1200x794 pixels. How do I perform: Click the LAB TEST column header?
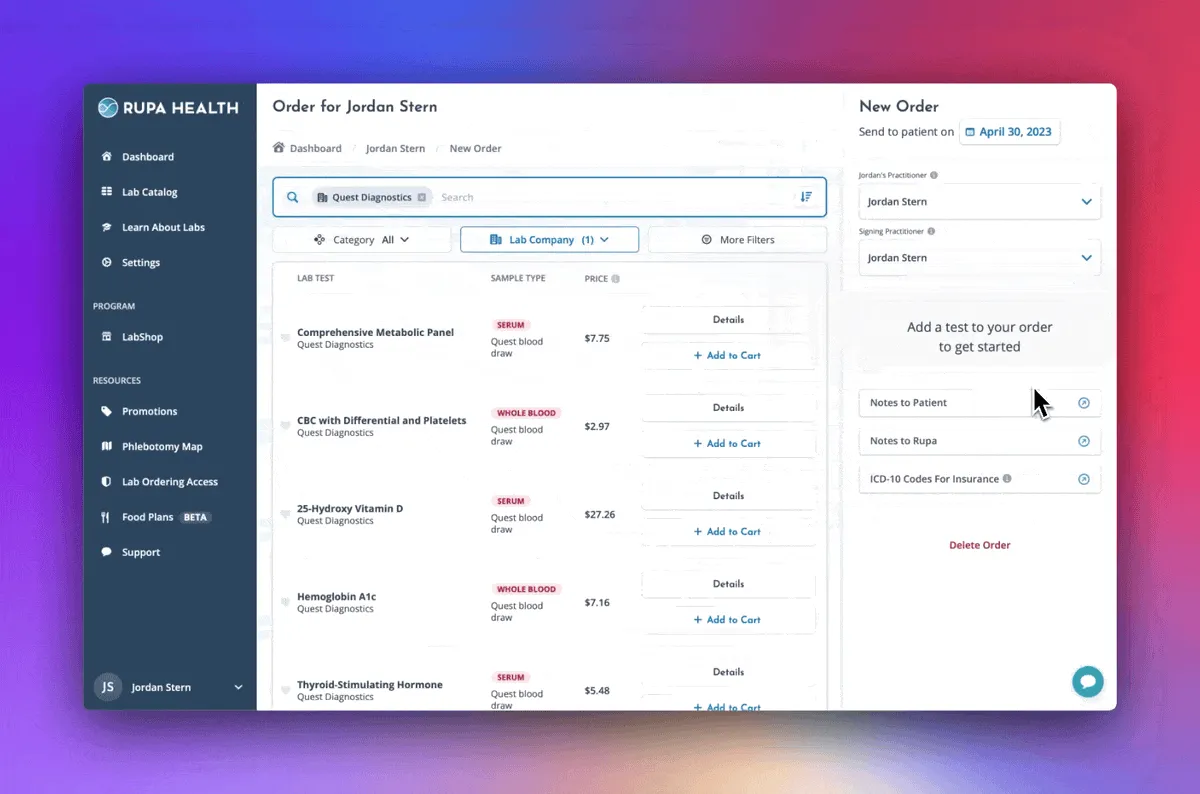(316, 278)
